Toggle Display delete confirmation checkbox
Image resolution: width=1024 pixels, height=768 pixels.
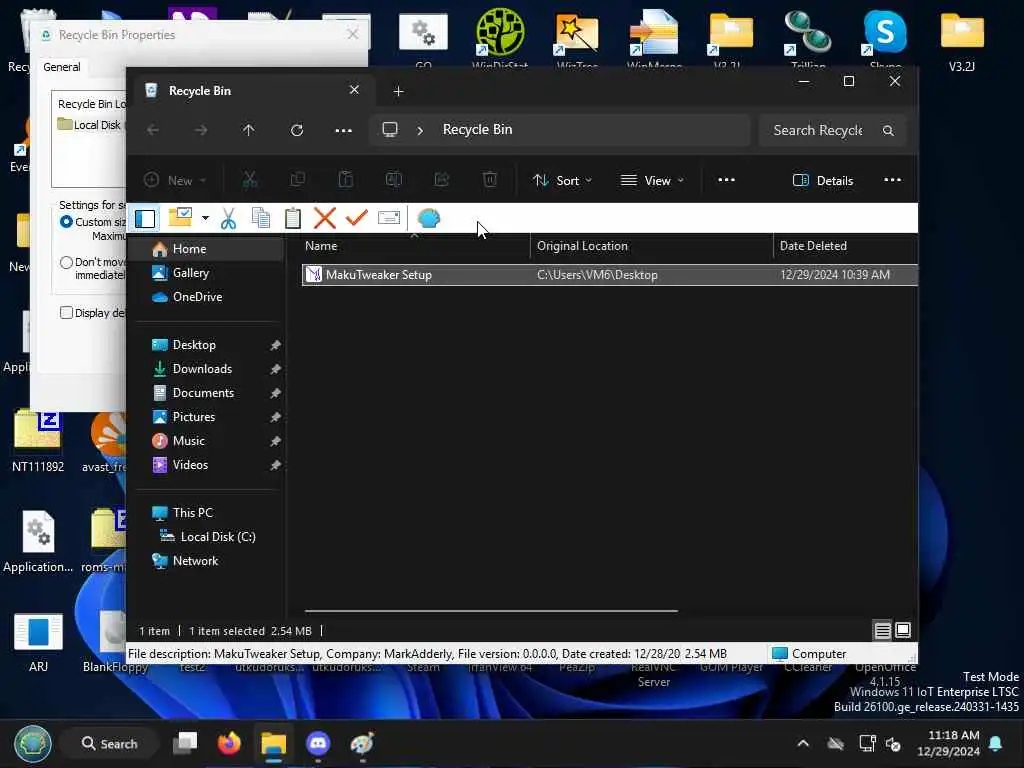(66, 313)
